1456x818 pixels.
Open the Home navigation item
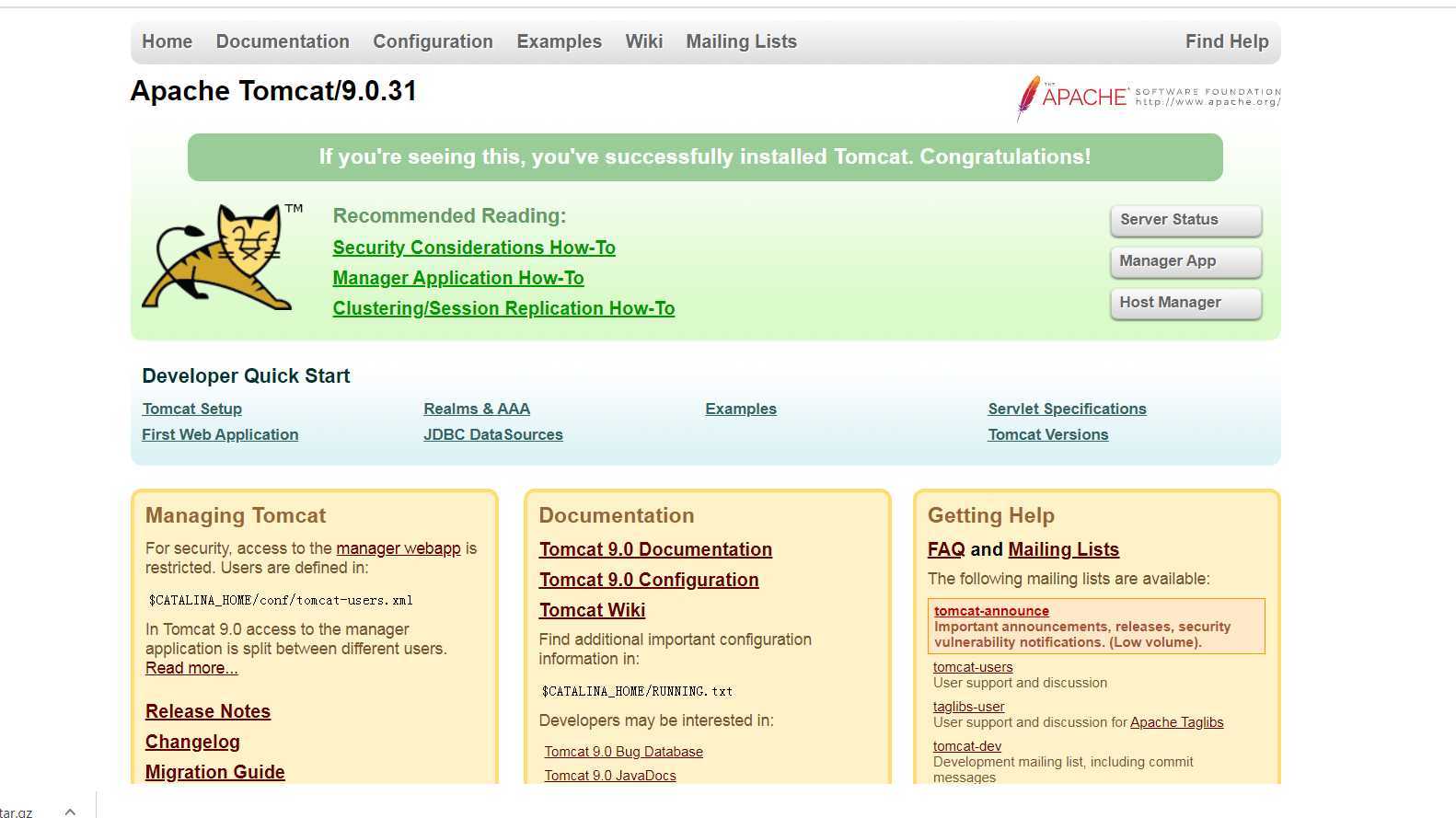pyautogui.click(x=167, y=41)
